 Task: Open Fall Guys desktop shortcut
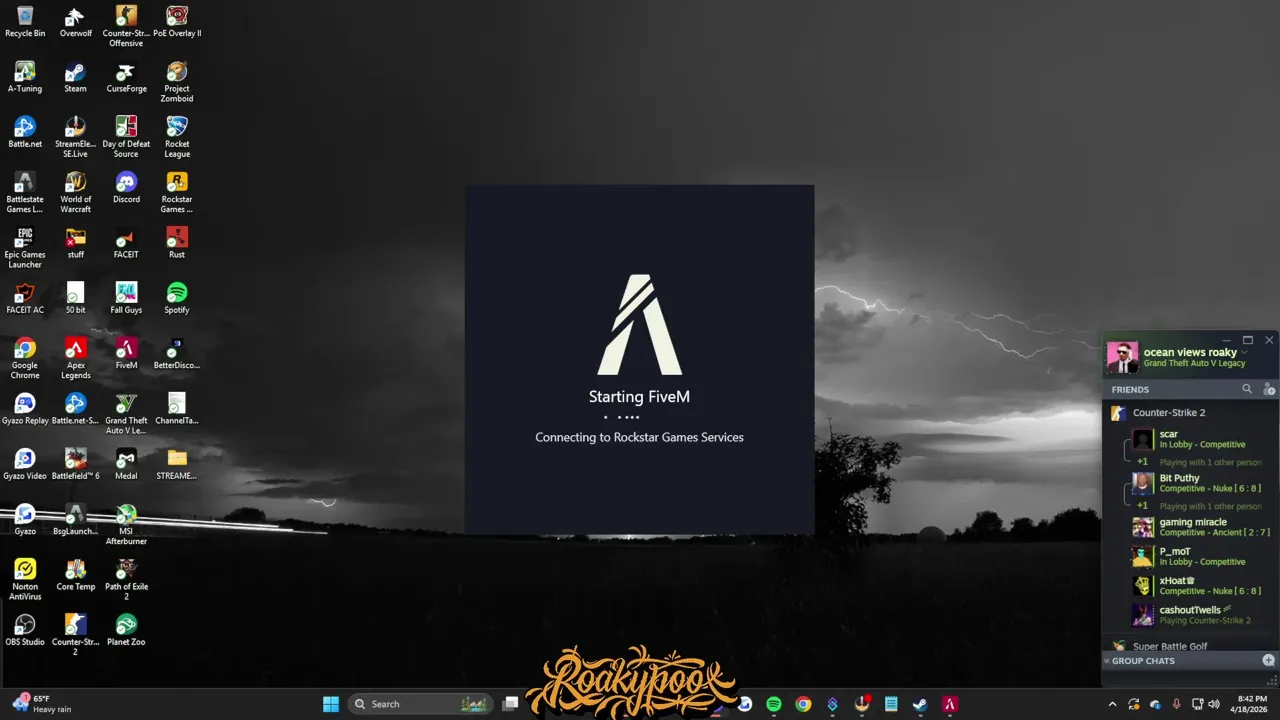click(x=126, y=298)
